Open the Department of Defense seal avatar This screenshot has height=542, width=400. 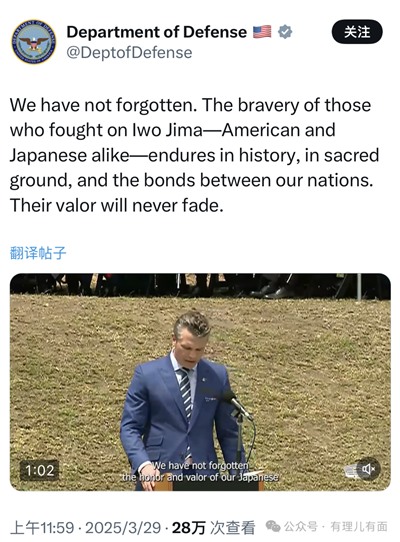click(x=34, y=41)
